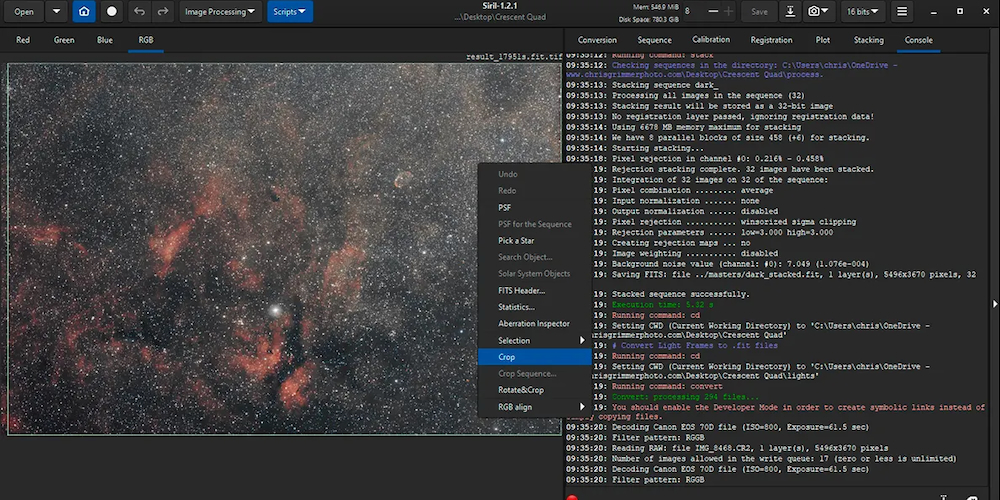Click the Open button
This screenshot has height=500, width=1000.
pos(24,12)
